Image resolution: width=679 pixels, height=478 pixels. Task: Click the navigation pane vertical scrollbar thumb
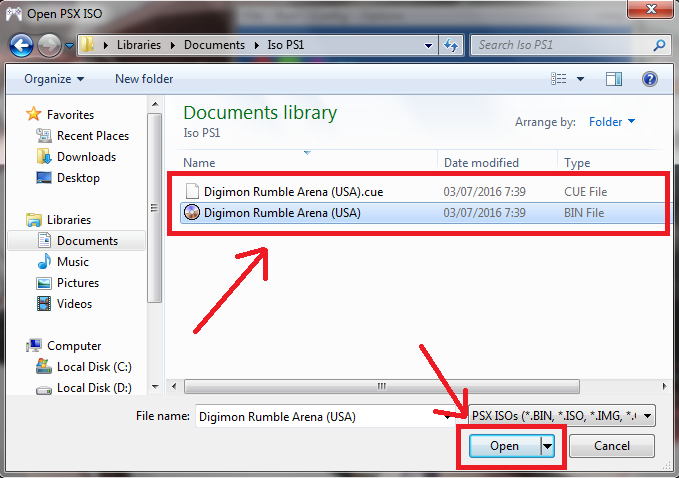click(155, 208)
